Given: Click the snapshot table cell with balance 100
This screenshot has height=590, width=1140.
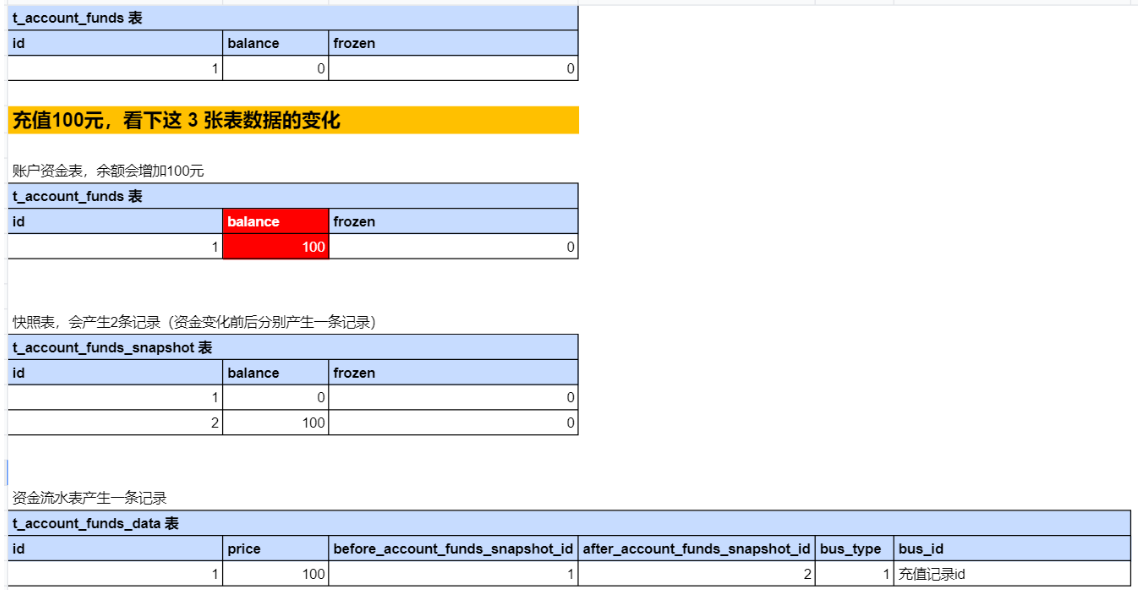Looking at the screenshot, I should click(x=275, y=423).
